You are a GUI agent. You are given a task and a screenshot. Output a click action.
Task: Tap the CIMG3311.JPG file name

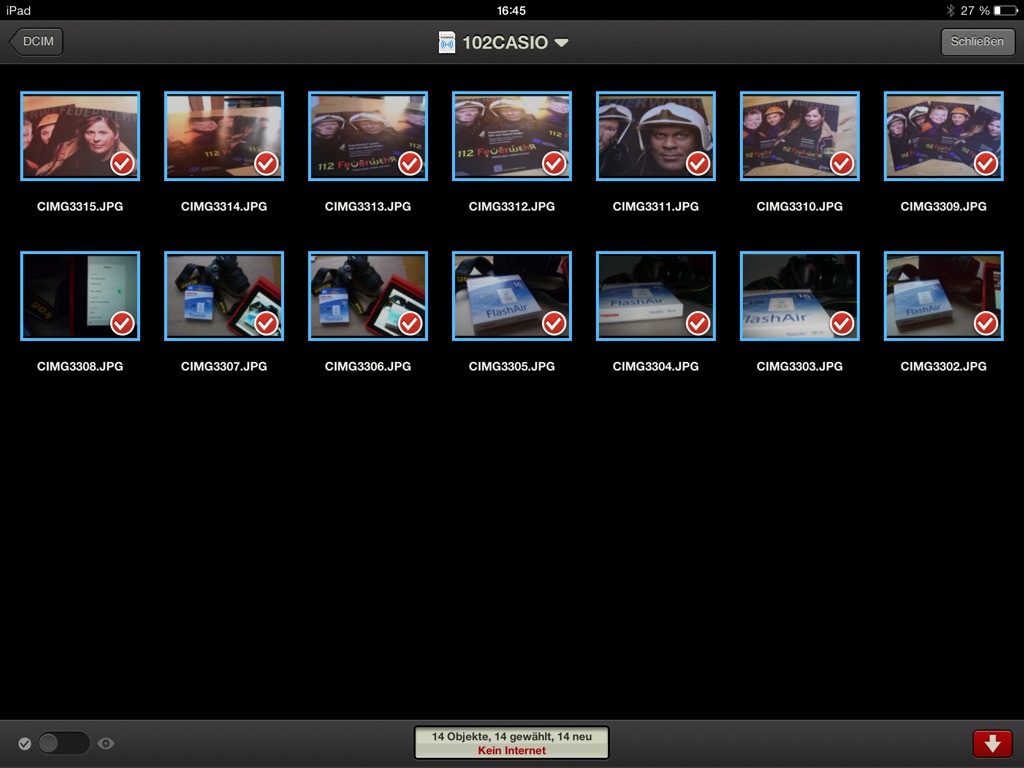point(656,206)
